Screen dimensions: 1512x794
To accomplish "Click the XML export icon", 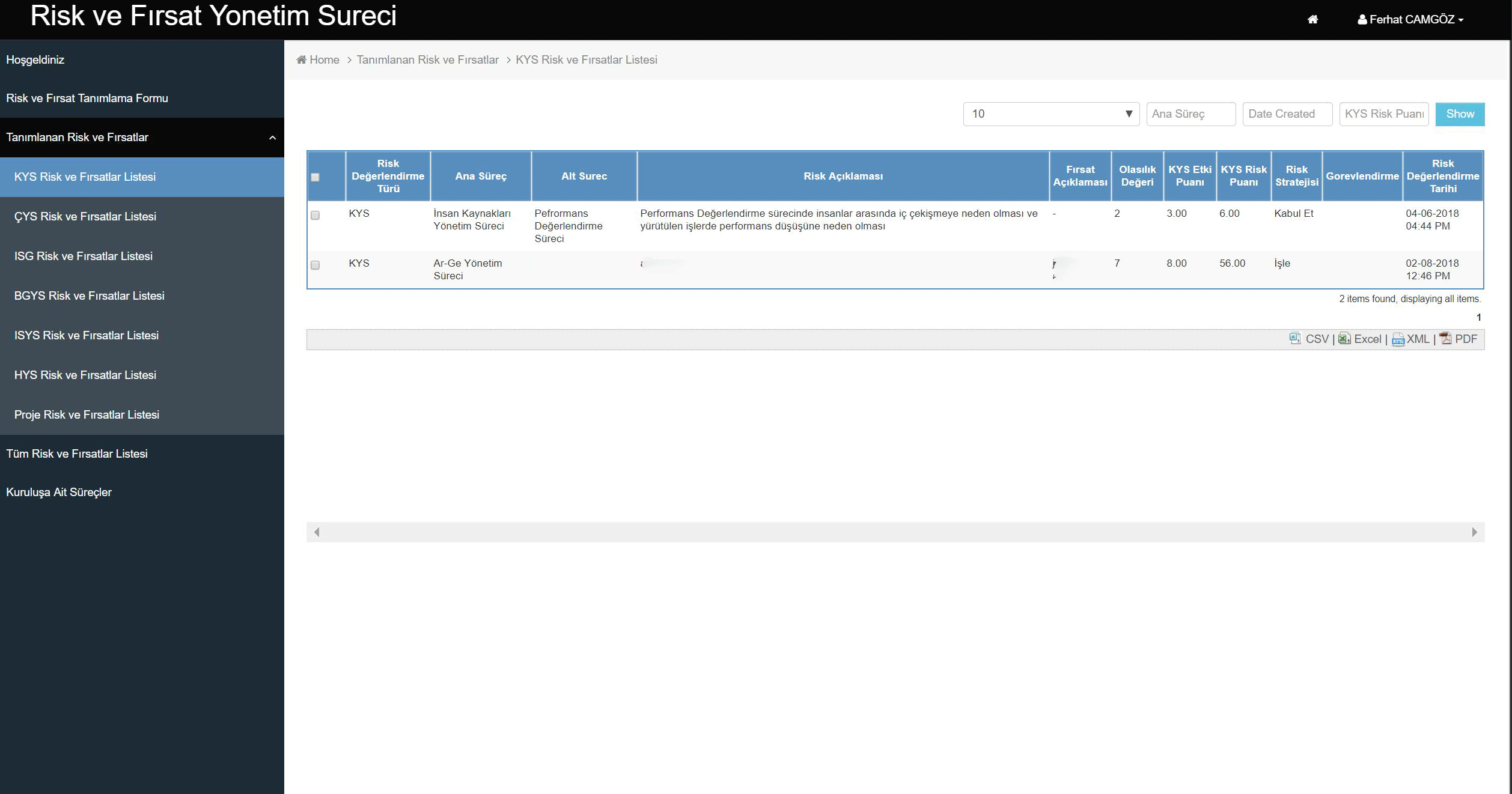I will coord(1398,339).
